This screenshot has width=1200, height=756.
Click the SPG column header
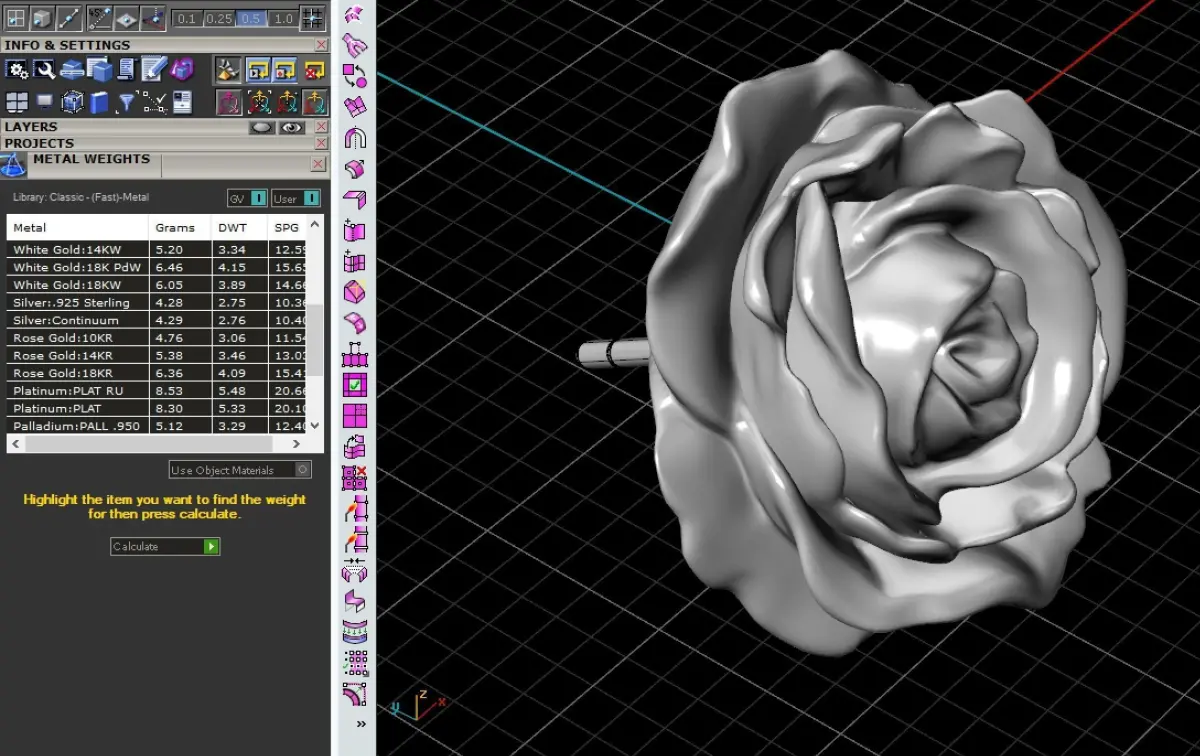288,228
